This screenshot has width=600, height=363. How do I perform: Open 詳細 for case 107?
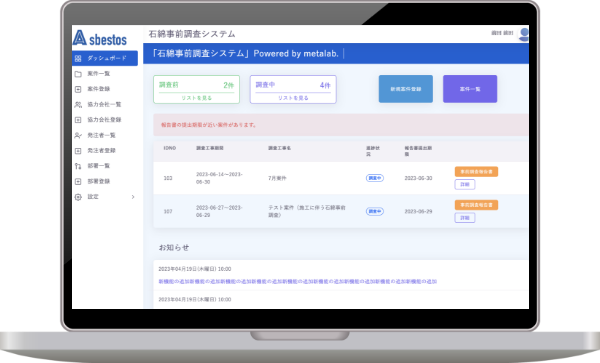(x=465, y=218)
